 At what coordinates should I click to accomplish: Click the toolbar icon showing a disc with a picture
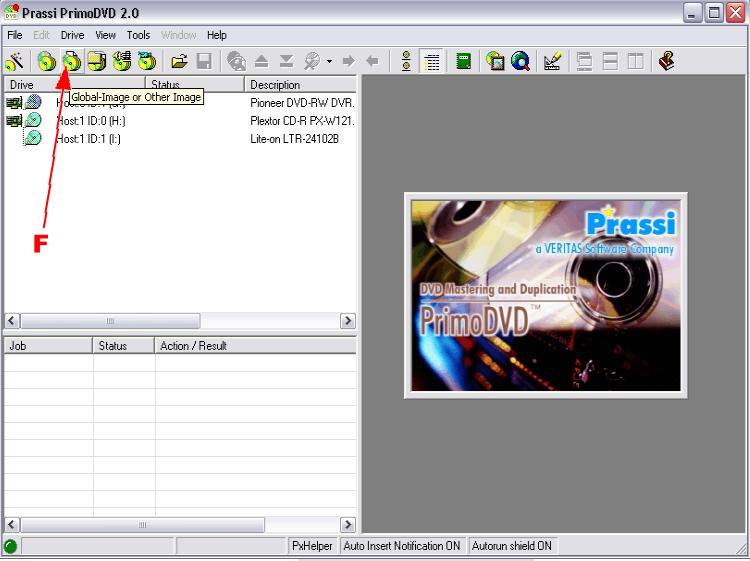495,61
